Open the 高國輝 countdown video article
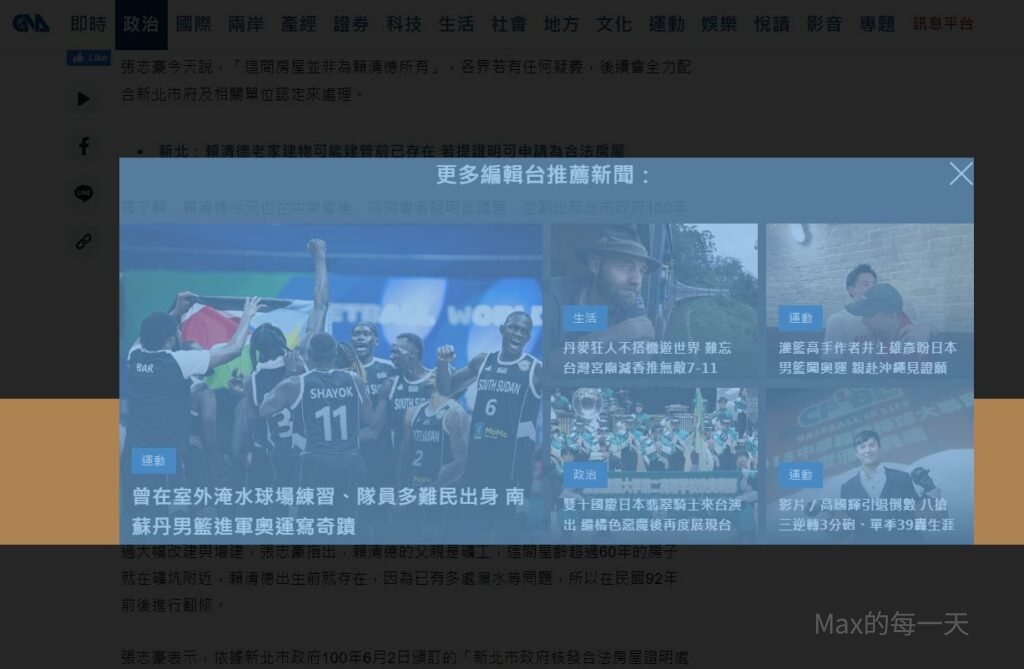 tap(867, 515)
